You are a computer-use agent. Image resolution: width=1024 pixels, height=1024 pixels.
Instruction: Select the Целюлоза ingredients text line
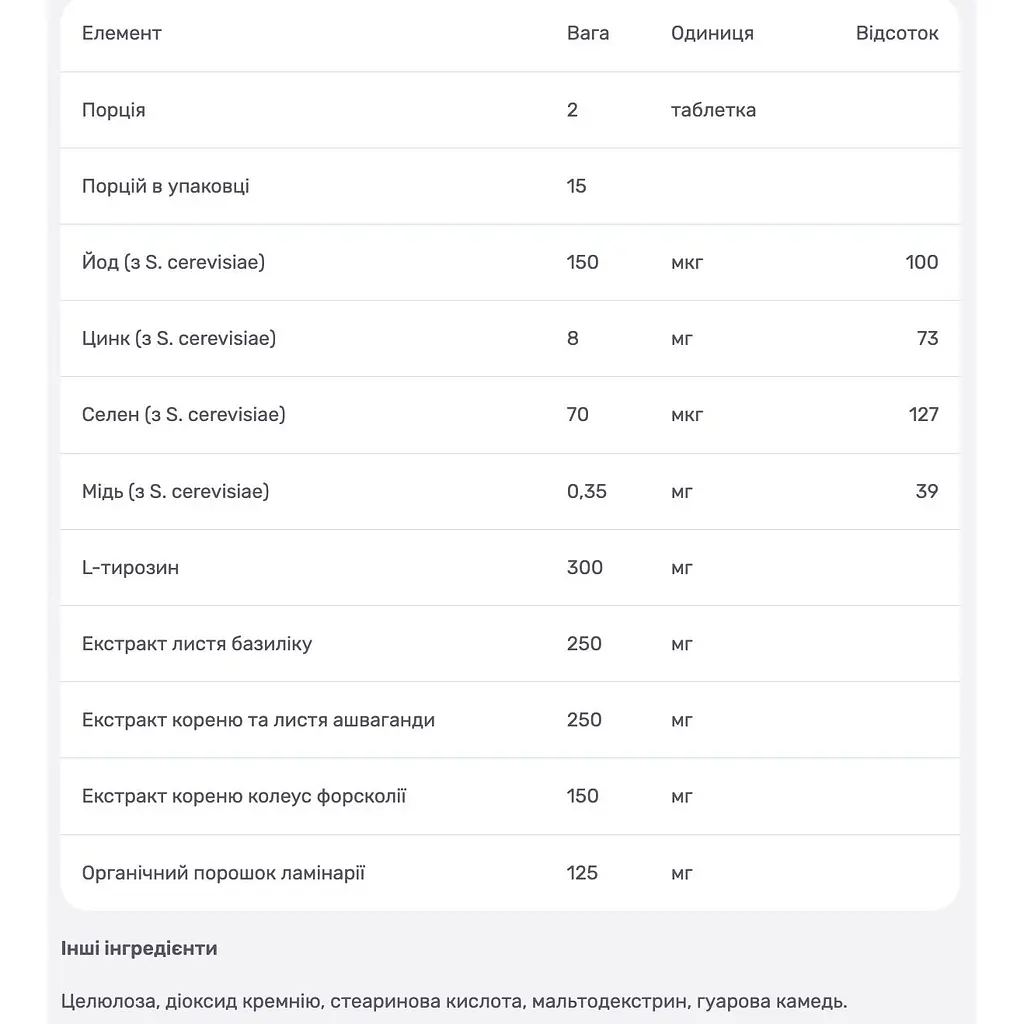[454, 1001]
